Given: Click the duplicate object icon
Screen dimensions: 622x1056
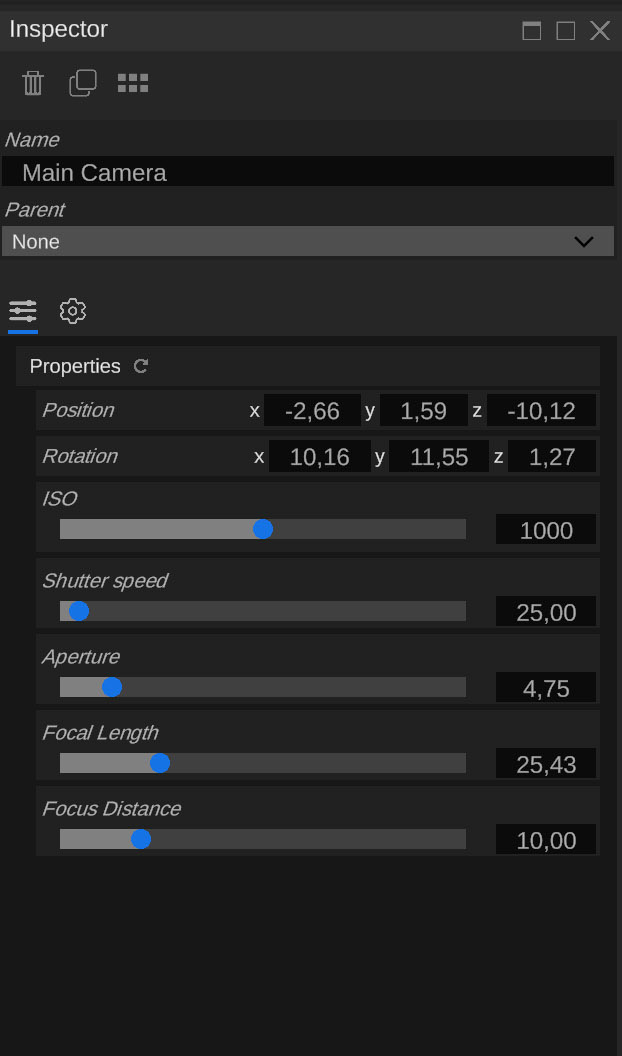Looking at the screenshot, I should point(83,83).
